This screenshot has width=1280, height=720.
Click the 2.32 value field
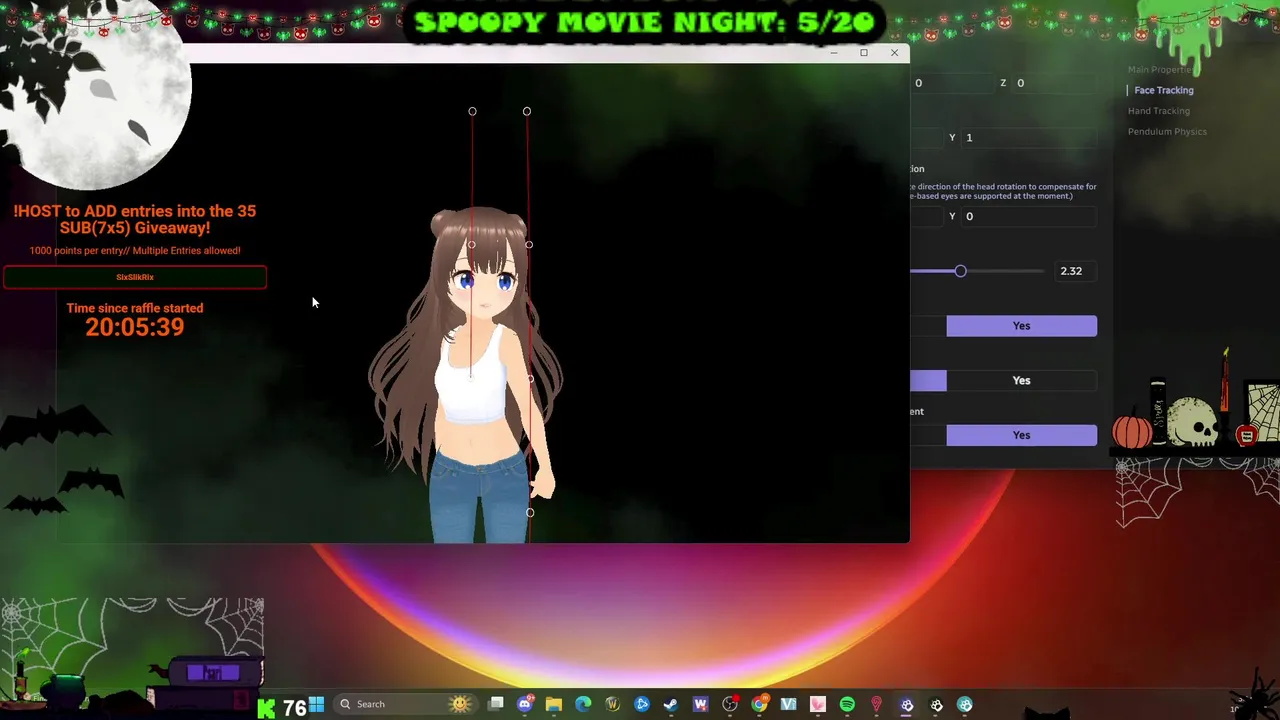tap(1076, 271)
